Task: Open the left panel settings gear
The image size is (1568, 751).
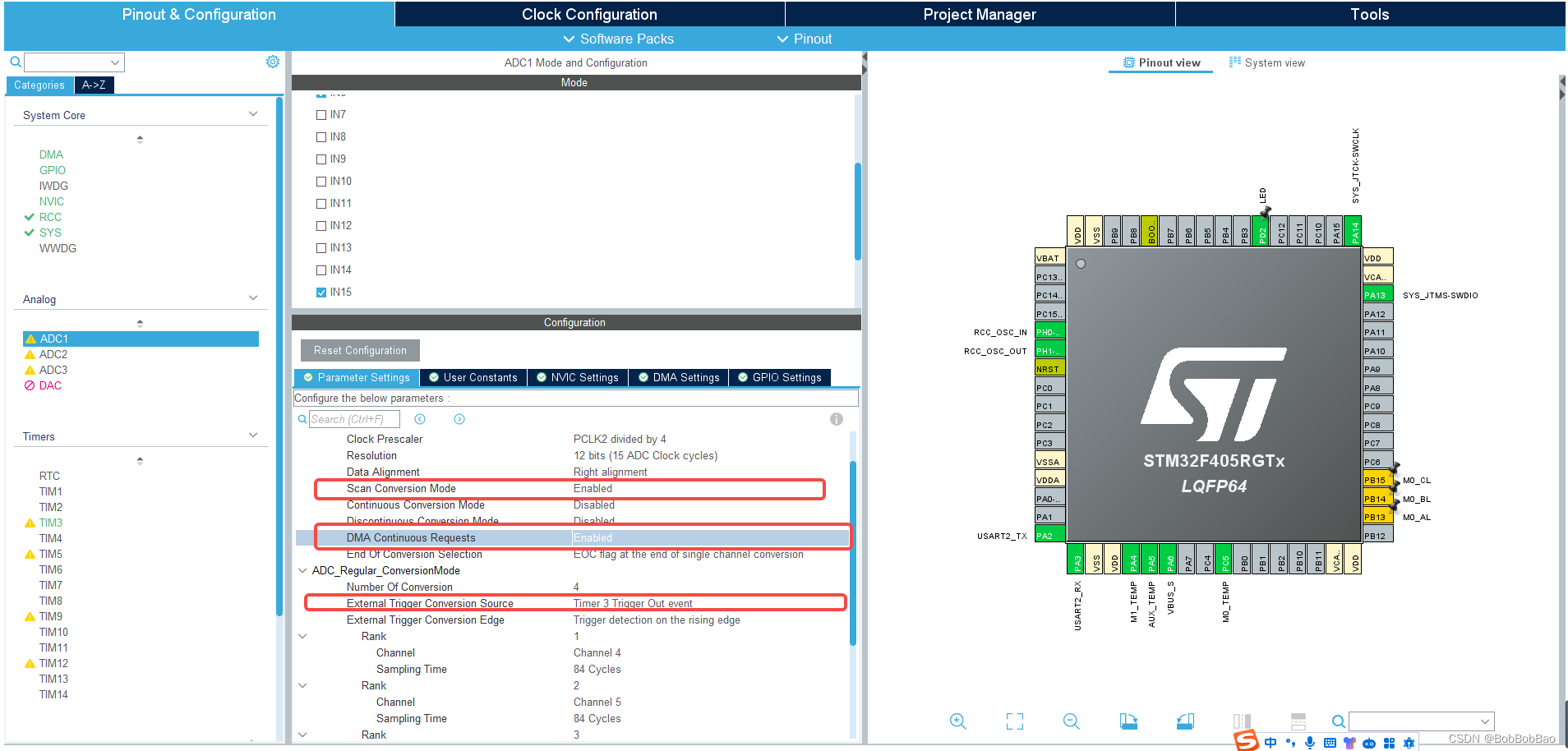Action: pyautogui.click(x=272, y=61)
